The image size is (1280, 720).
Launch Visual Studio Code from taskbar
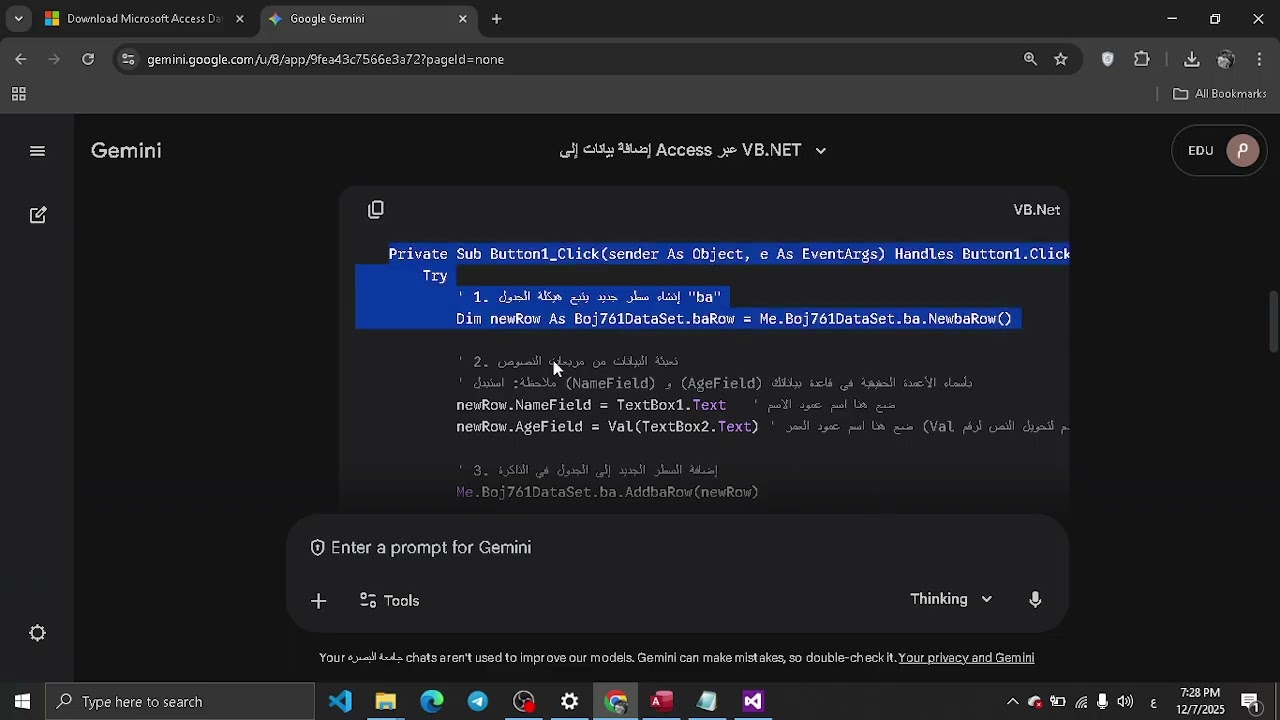340,702
